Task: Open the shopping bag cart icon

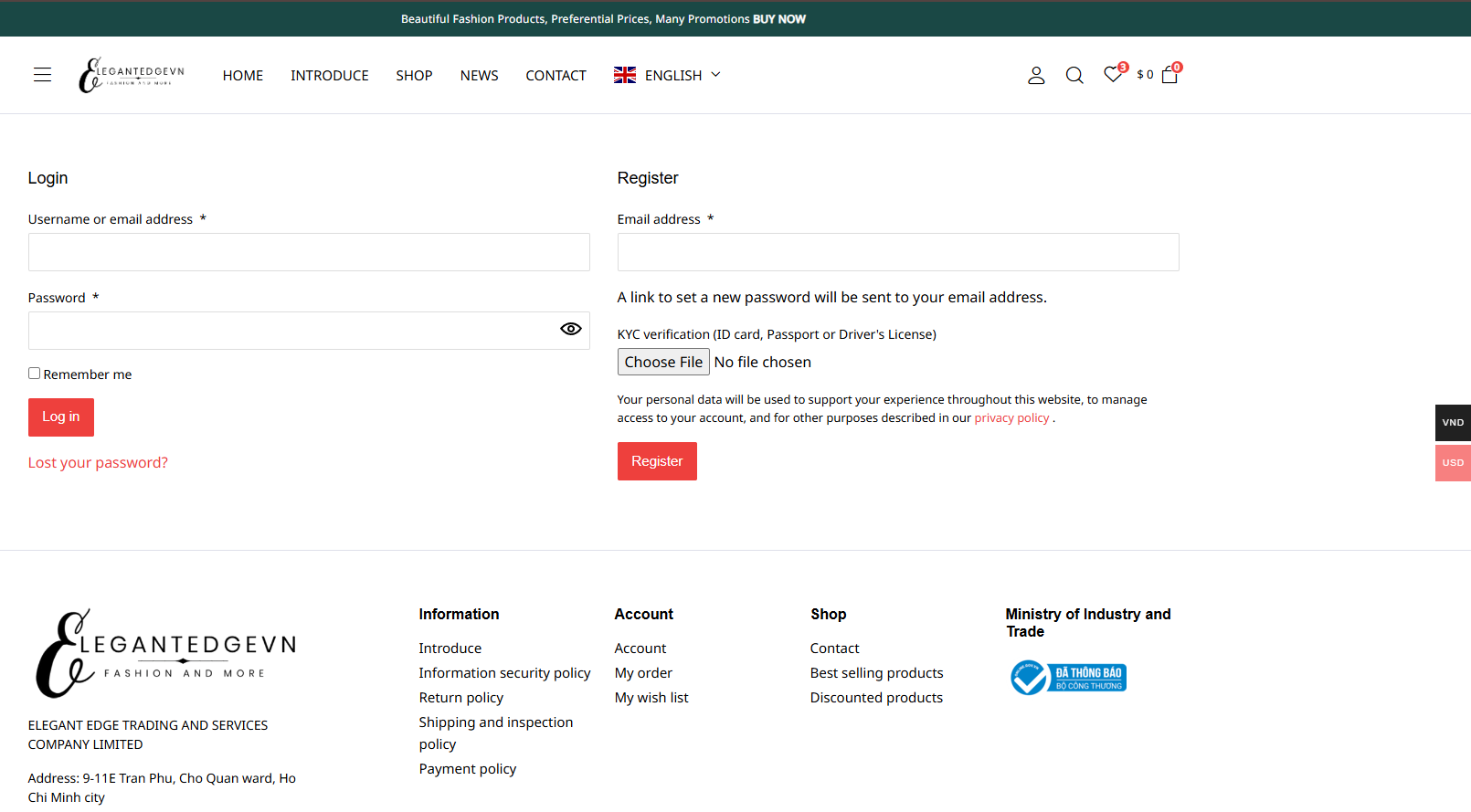Action: click(x=1169, y=75)
